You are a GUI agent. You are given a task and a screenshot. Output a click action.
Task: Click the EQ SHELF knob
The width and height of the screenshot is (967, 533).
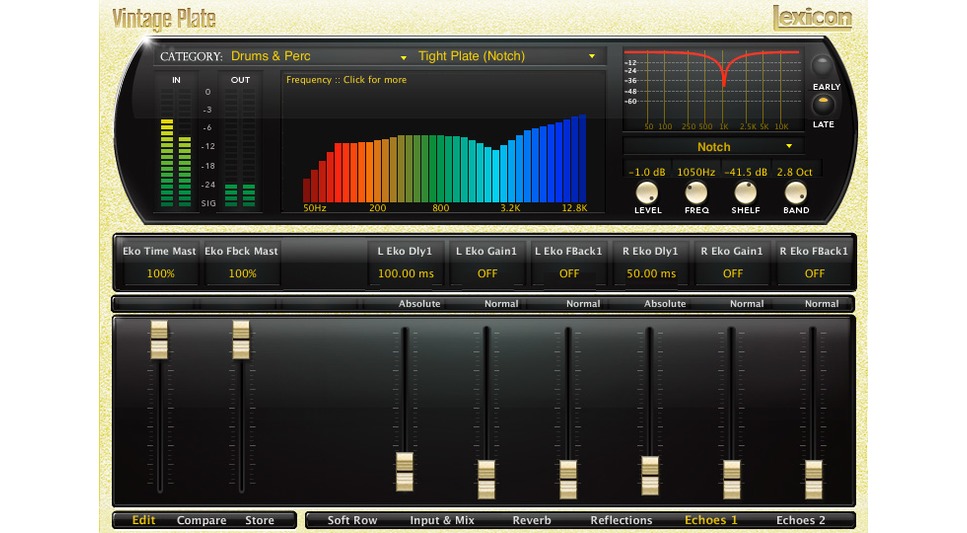746,193
